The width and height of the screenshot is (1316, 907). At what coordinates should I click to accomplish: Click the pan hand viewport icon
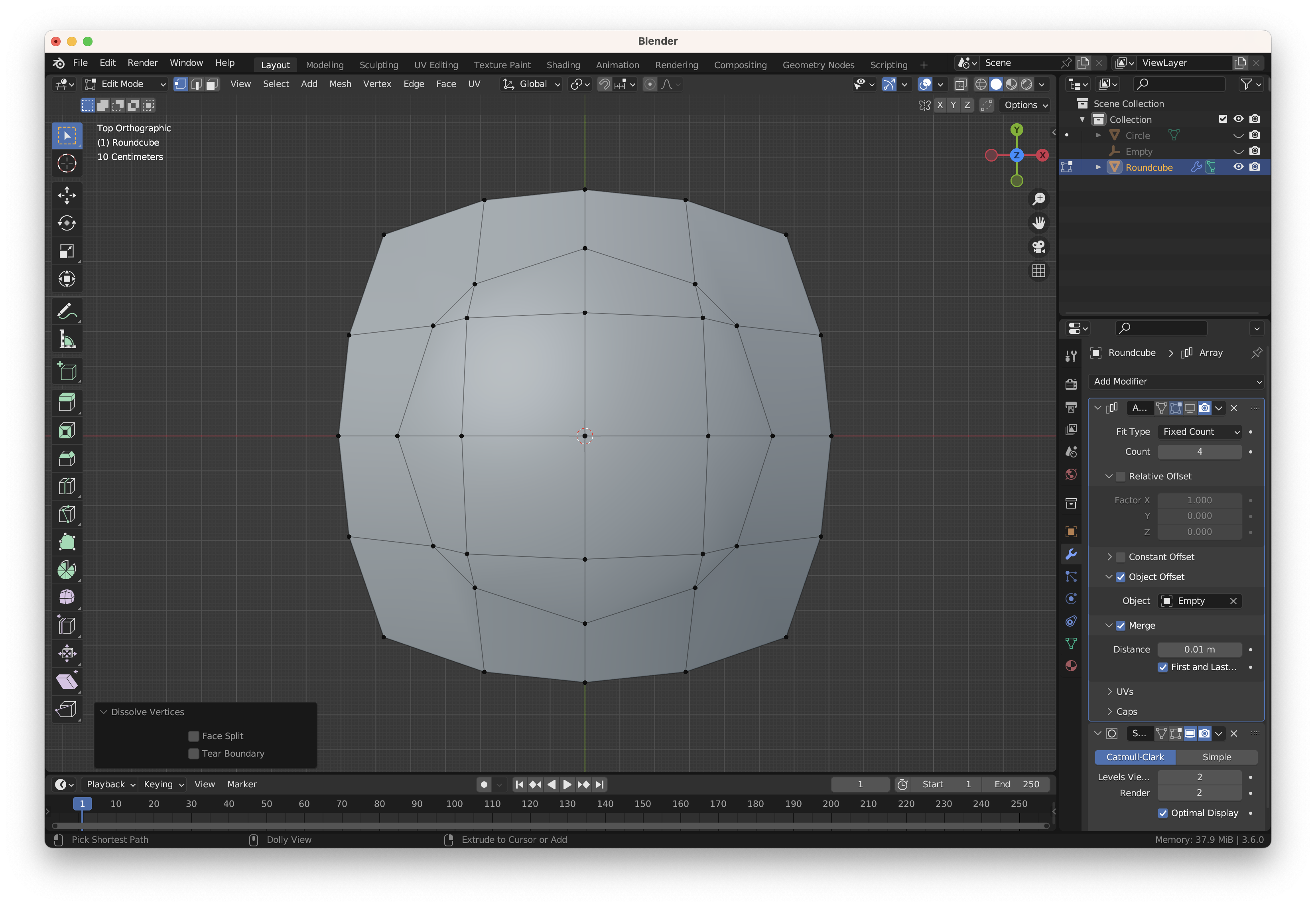[x=1039, y=223]
